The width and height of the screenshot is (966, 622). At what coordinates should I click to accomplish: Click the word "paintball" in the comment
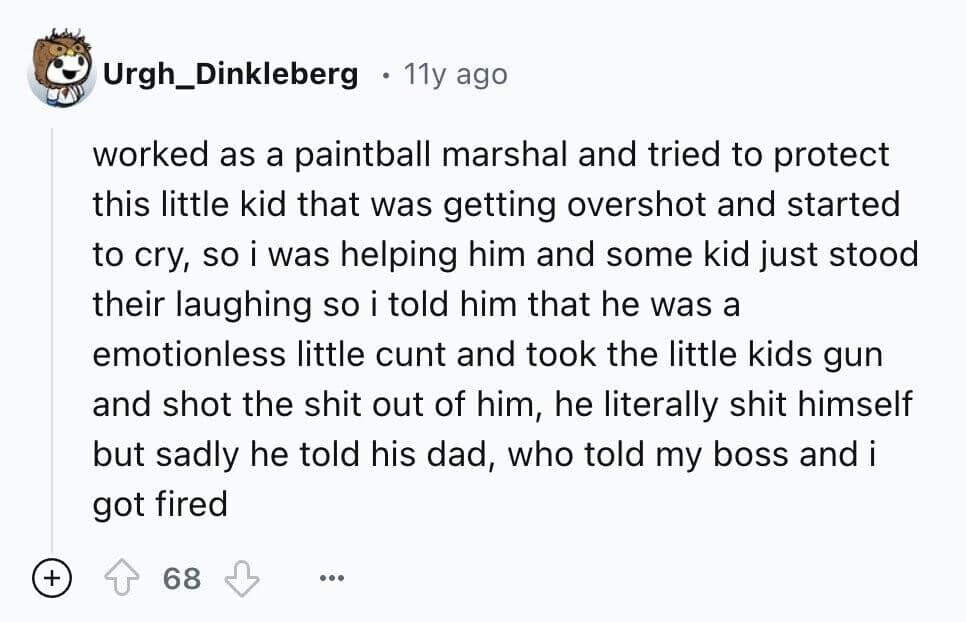[344, 155]
